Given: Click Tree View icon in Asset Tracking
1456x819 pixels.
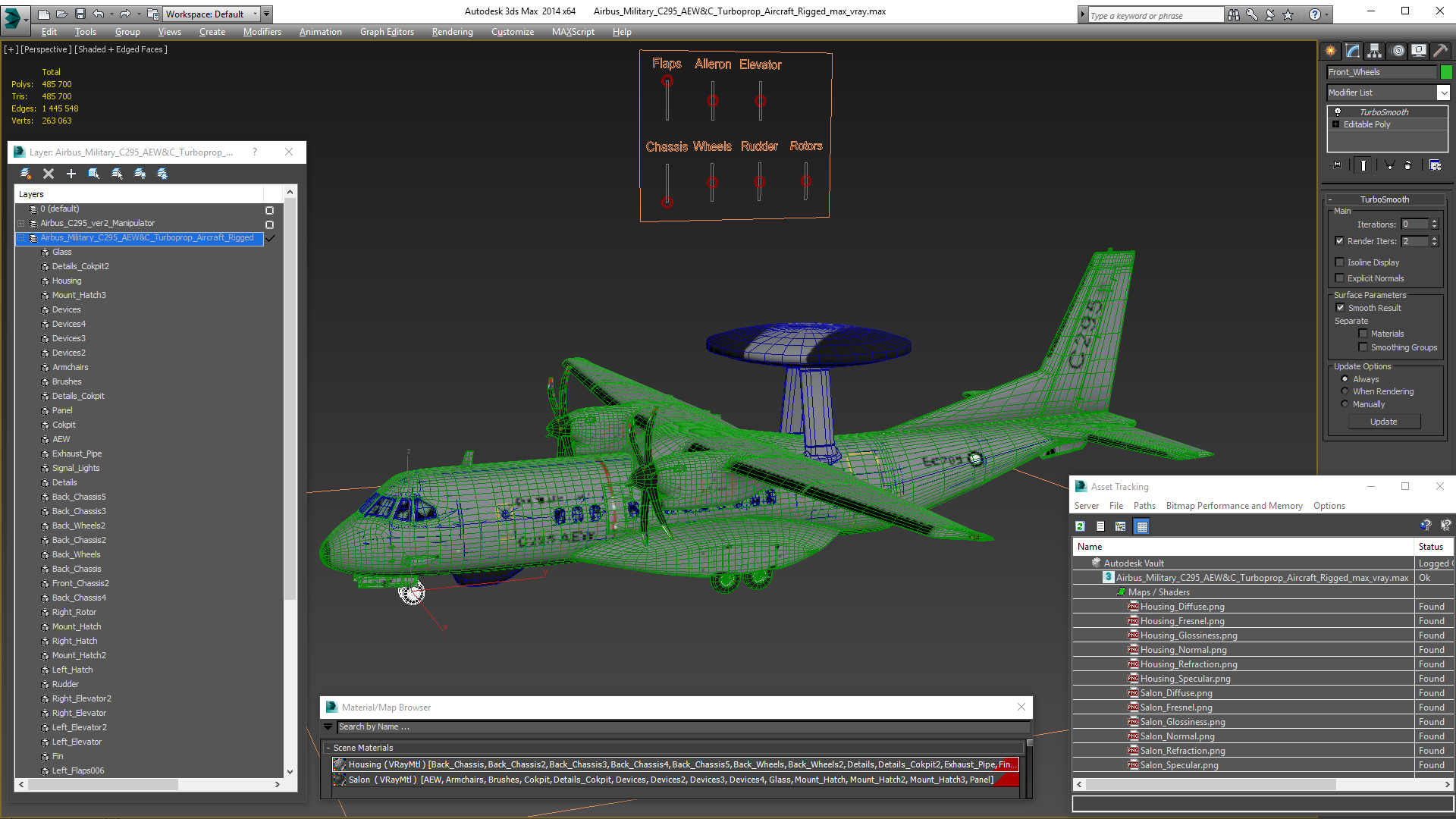Looking at the screenshot, I should 1121,526.
